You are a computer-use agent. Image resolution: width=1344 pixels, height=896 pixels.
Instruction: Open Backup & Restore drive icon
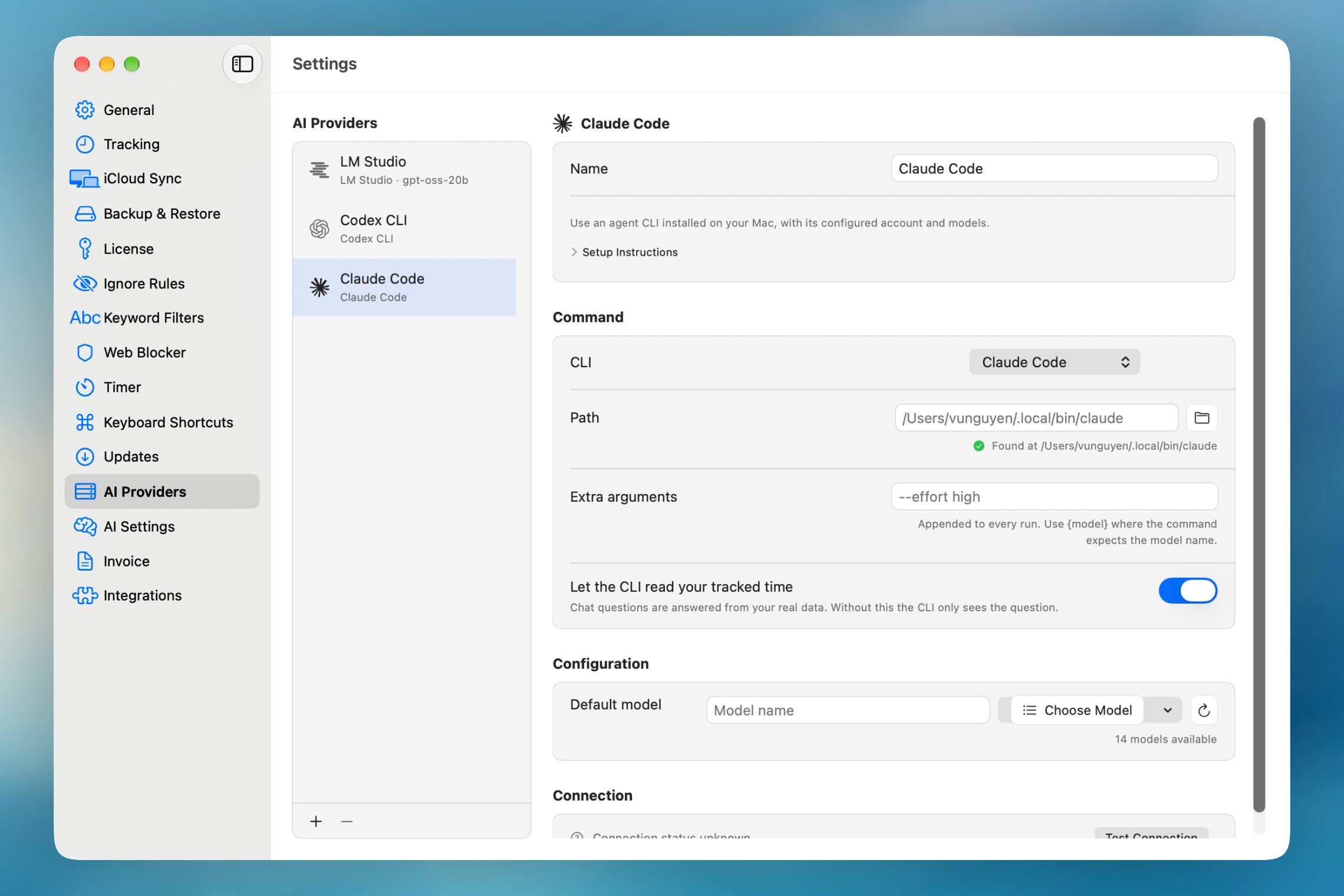pos(85,213)
